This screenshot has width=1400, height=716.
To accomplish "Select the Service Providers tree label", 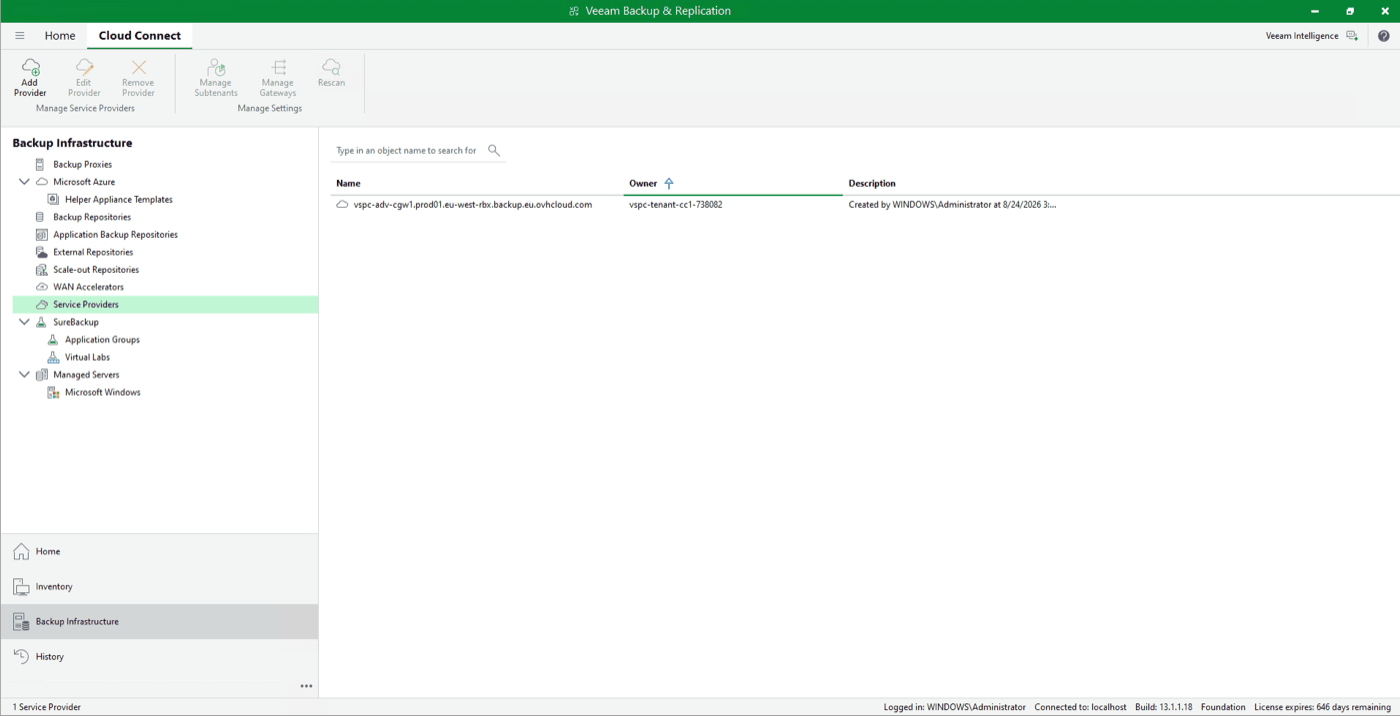I will (x=86, y=304).
